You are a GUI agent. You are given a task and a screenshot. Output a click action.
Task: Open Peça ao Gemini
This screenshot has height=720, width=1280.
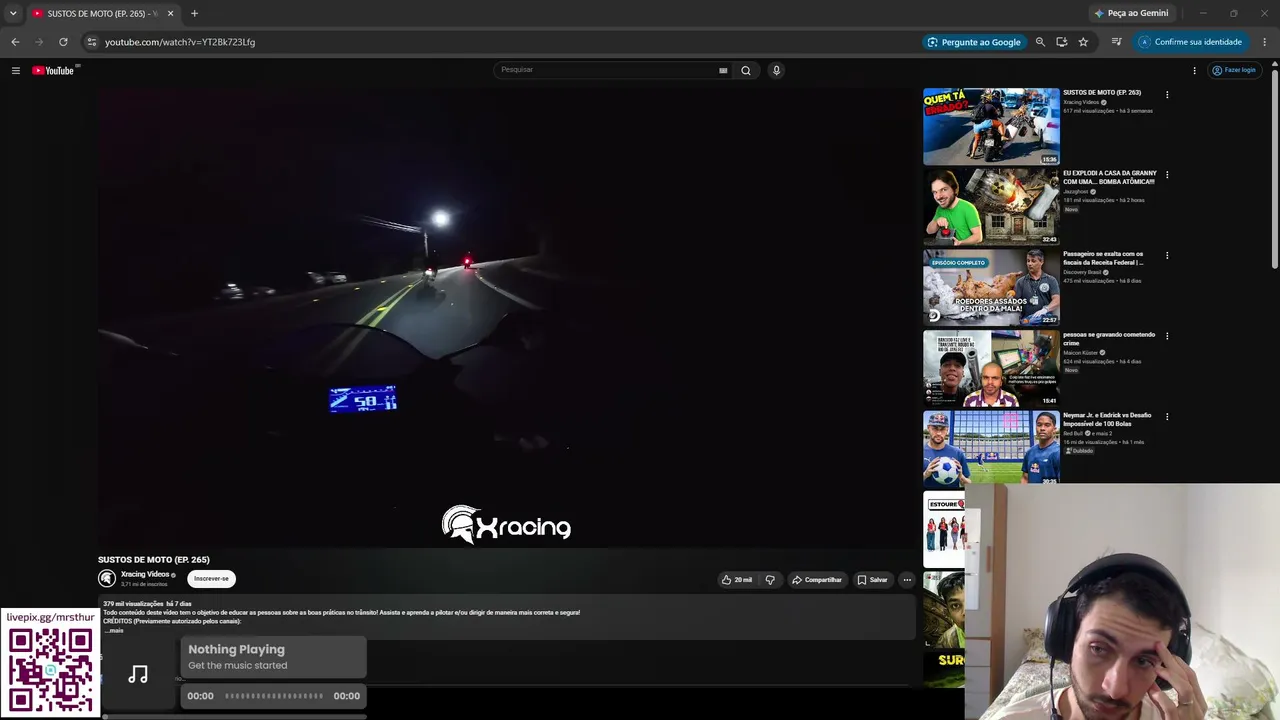click(x=1131, y=13)
